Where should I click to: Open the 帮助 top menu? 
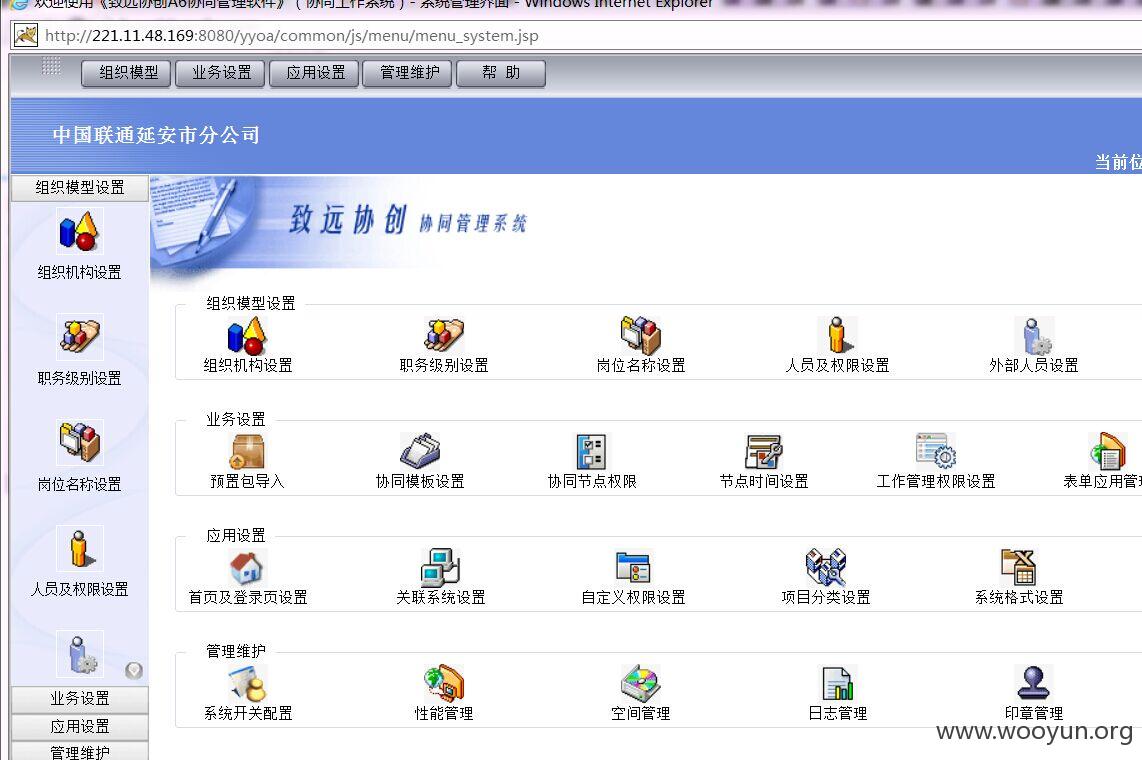pyautogui.click(x=501, y=73)
